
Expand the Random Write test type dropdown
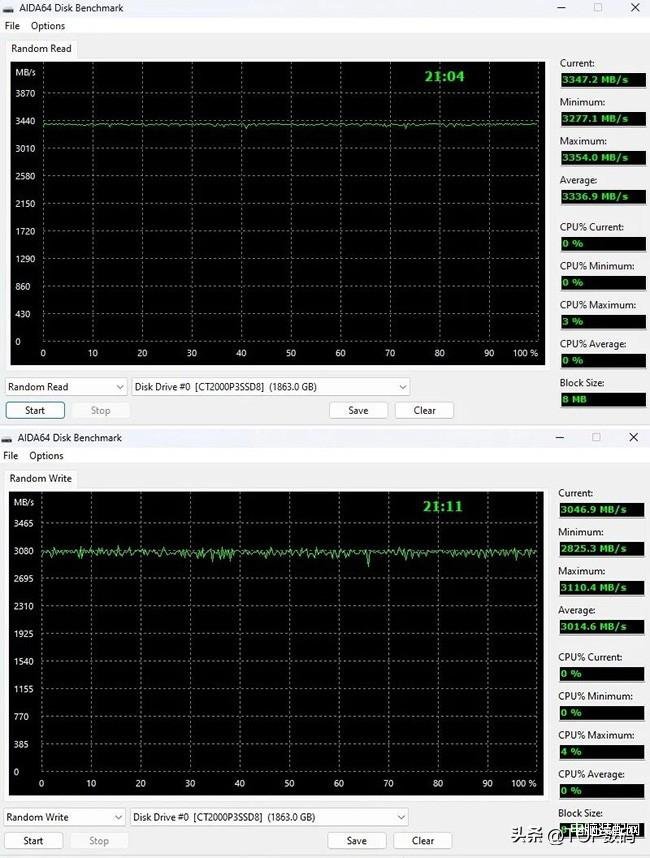click(x=65, y=817)
